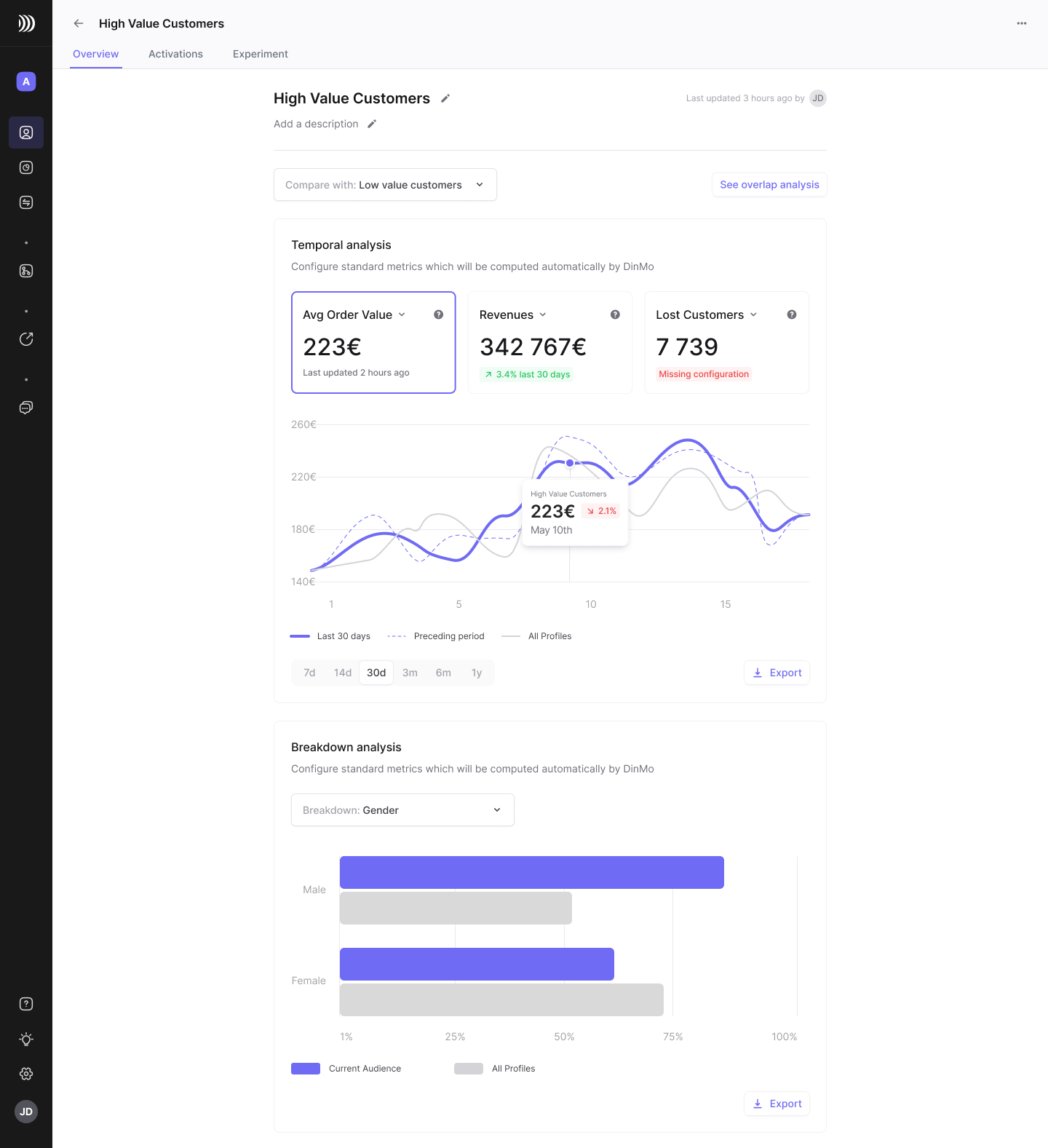
Task: Show the info tooltip on the Revenues card
Action: (x=615, y=314)
